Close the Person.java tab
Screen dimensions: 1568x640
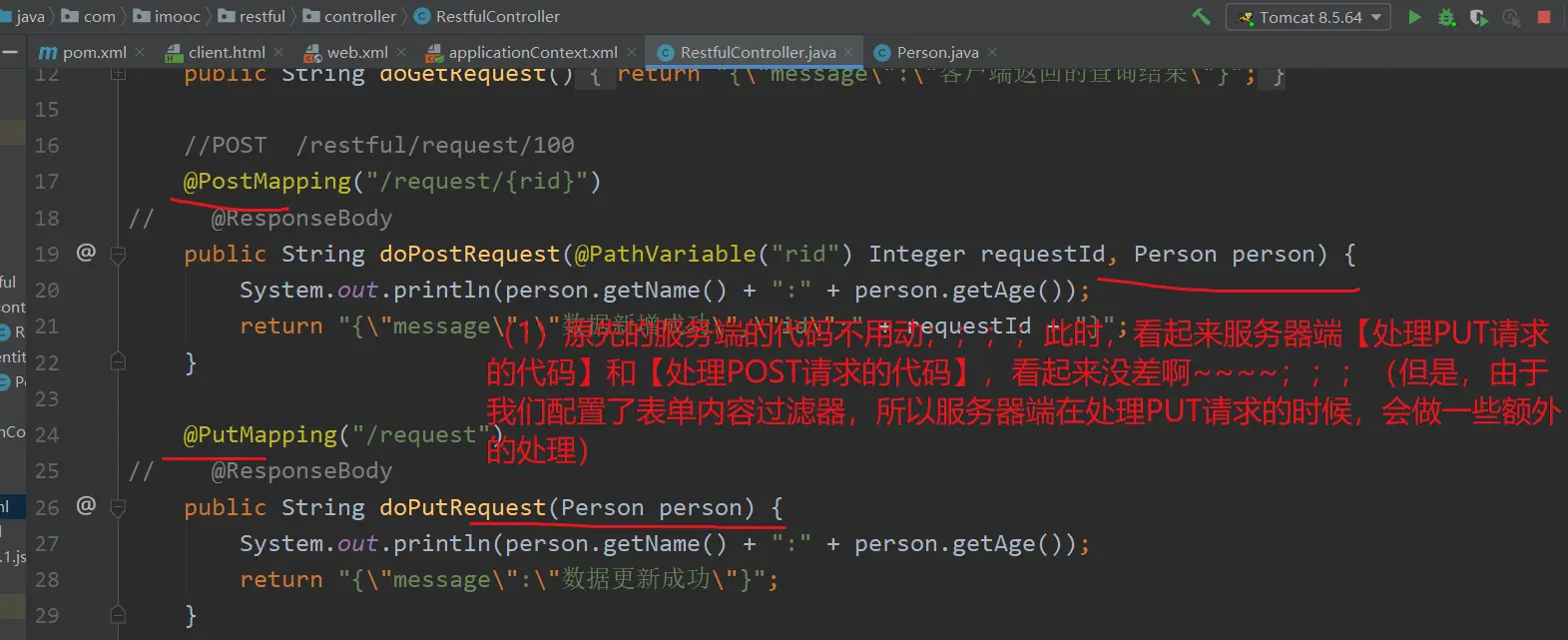tap(991, 52)
